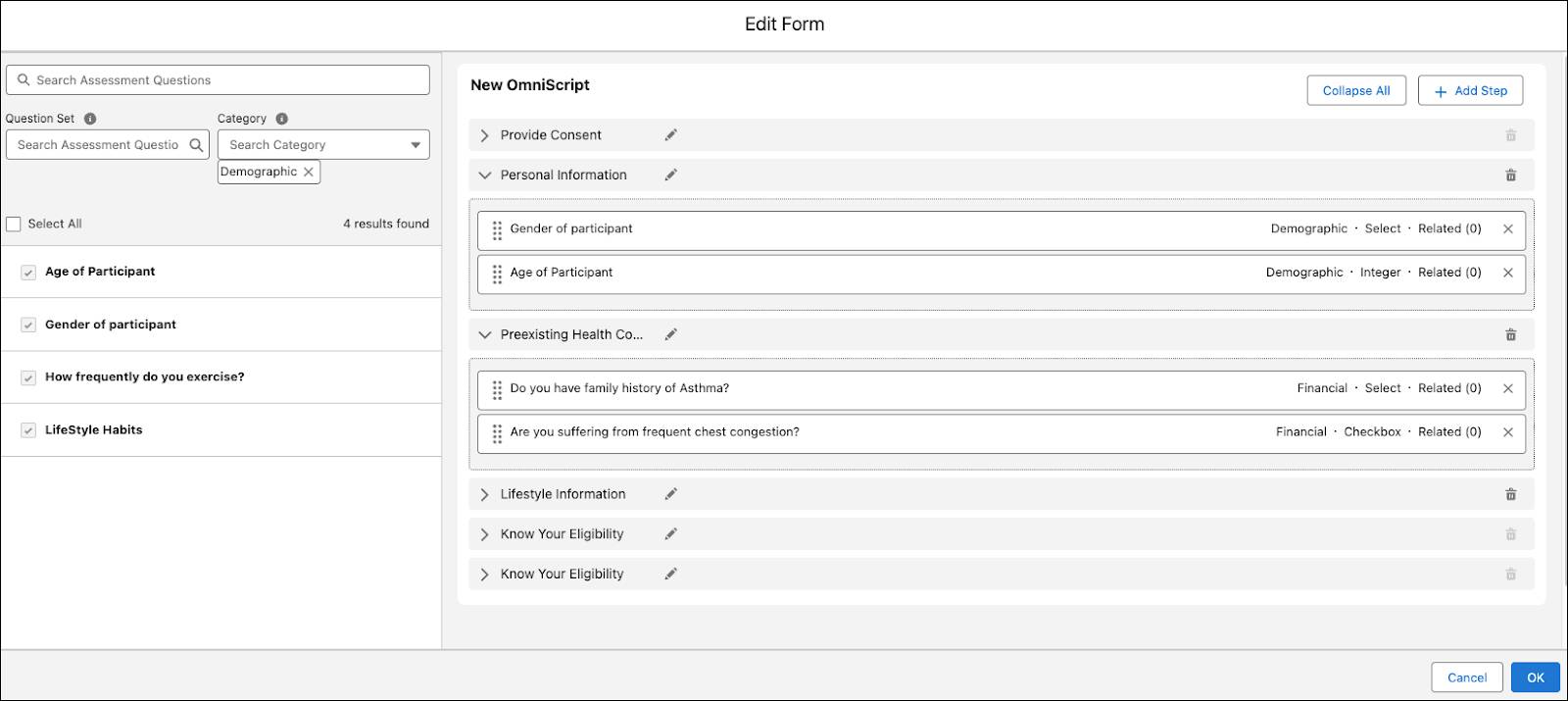This screenshot has width=1568, height=701.
Task: Toggle How frequently do you exercise checkbox
Action: pos(28,377)
